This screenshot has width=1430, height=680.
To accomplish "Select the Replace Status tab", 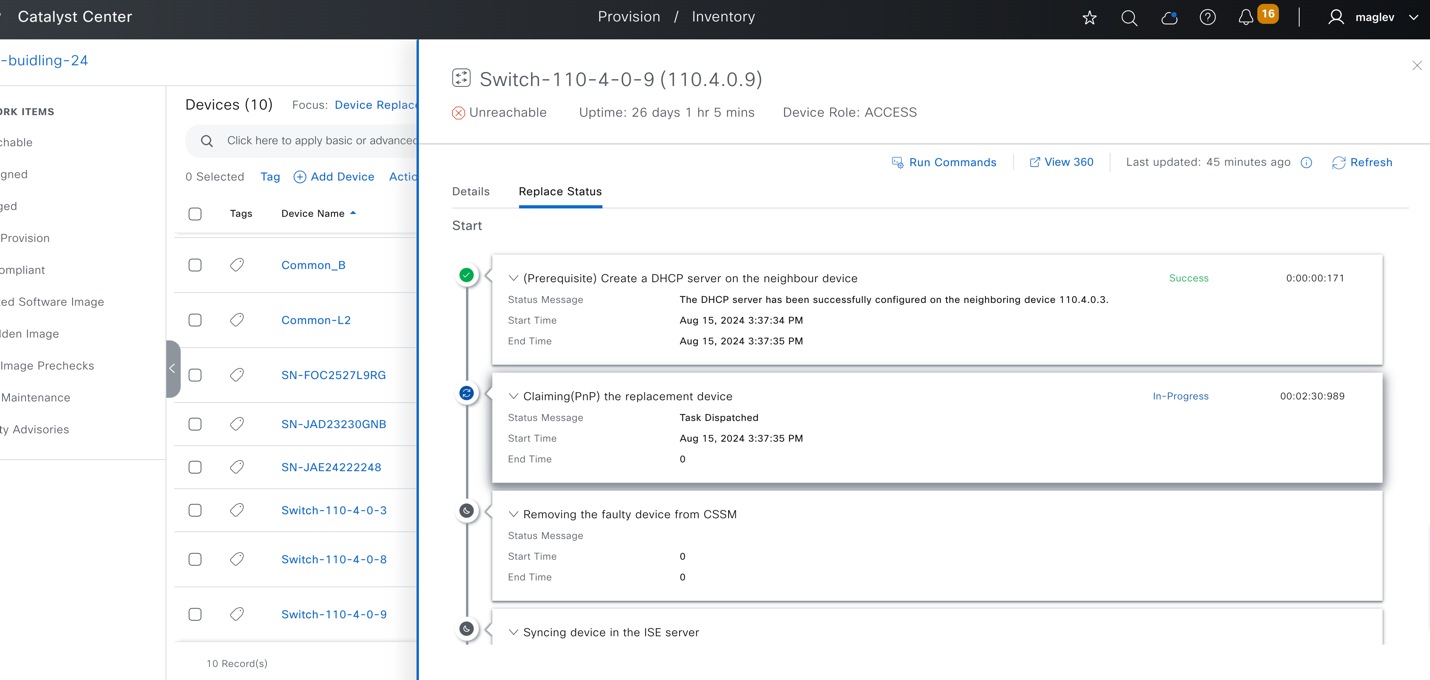I will (x=560, y=191).
